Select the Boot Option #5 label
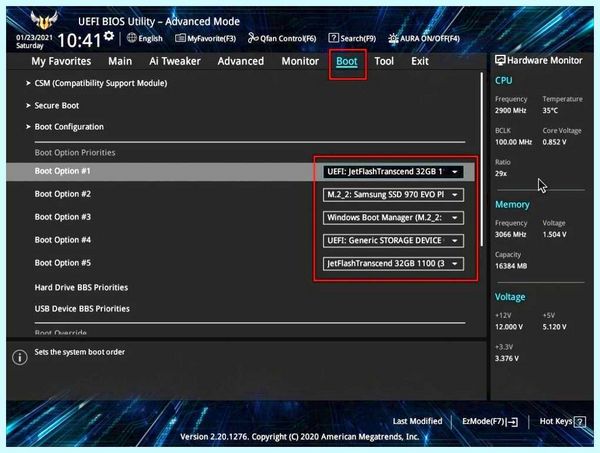This screenshot has height=453, width=600. (x=63, y=263)
